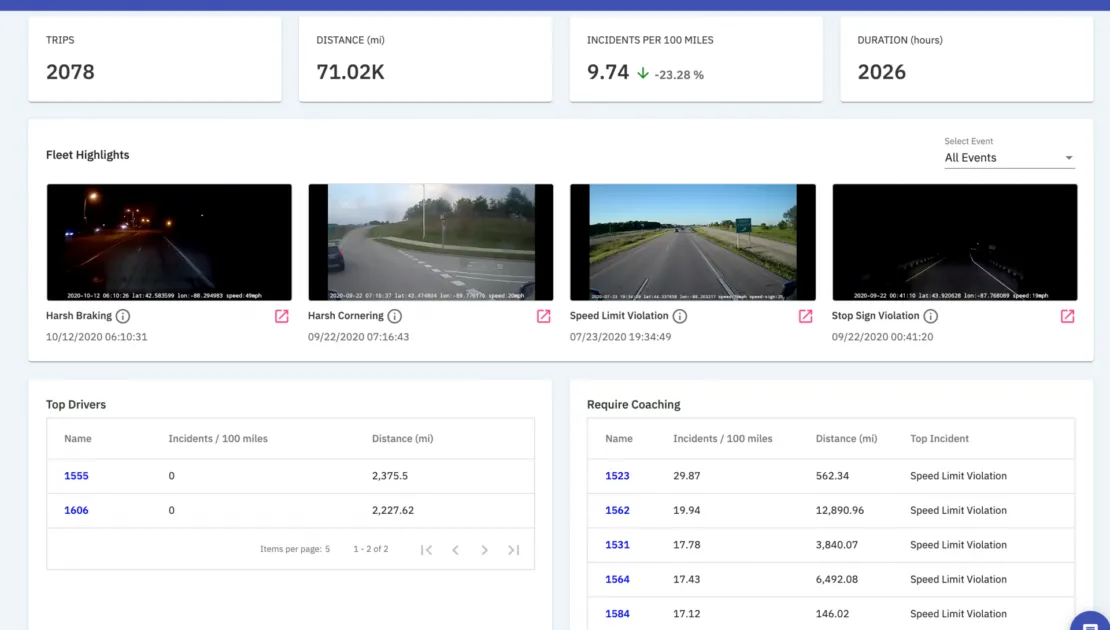Viewport: 1110px width, 630px height.
Task: Click next-page chevron in Top Drivers pagination
Action: [484, 549]
